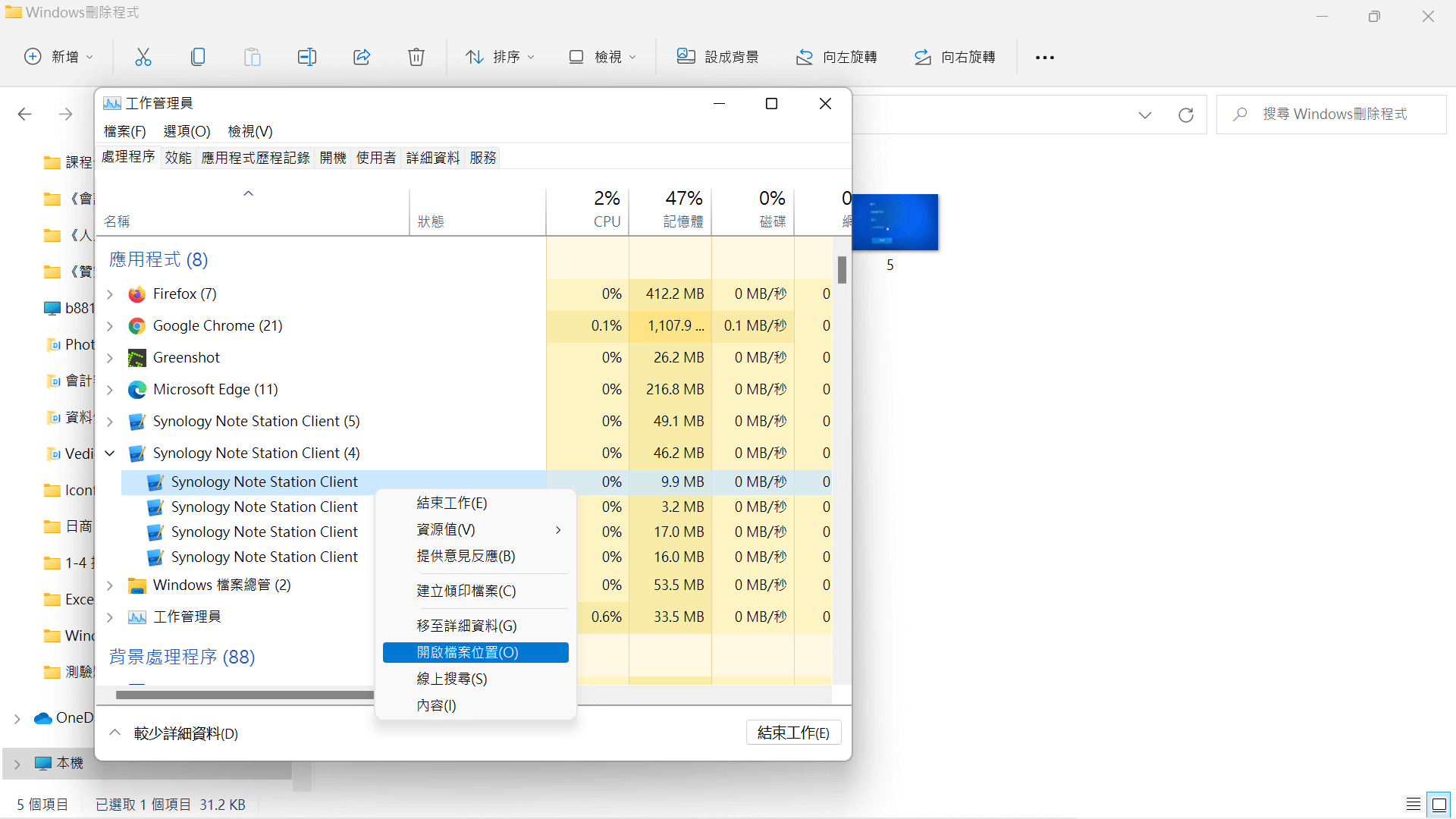The width and height of the screenshot is (1456, 819).
Task: Click the Delete trash icon in Explorer toolbar
Action: [416, 57]
